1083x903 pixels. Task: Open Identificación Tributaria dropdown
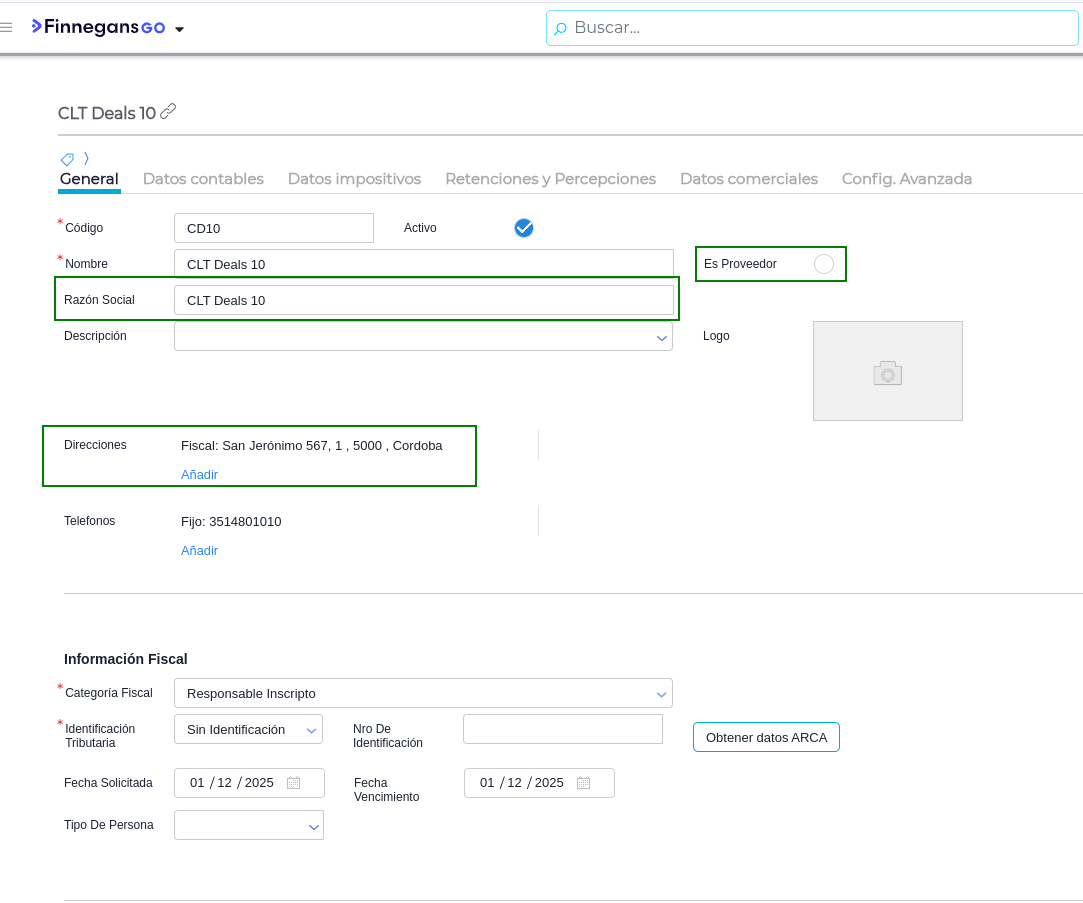point(311,730)
